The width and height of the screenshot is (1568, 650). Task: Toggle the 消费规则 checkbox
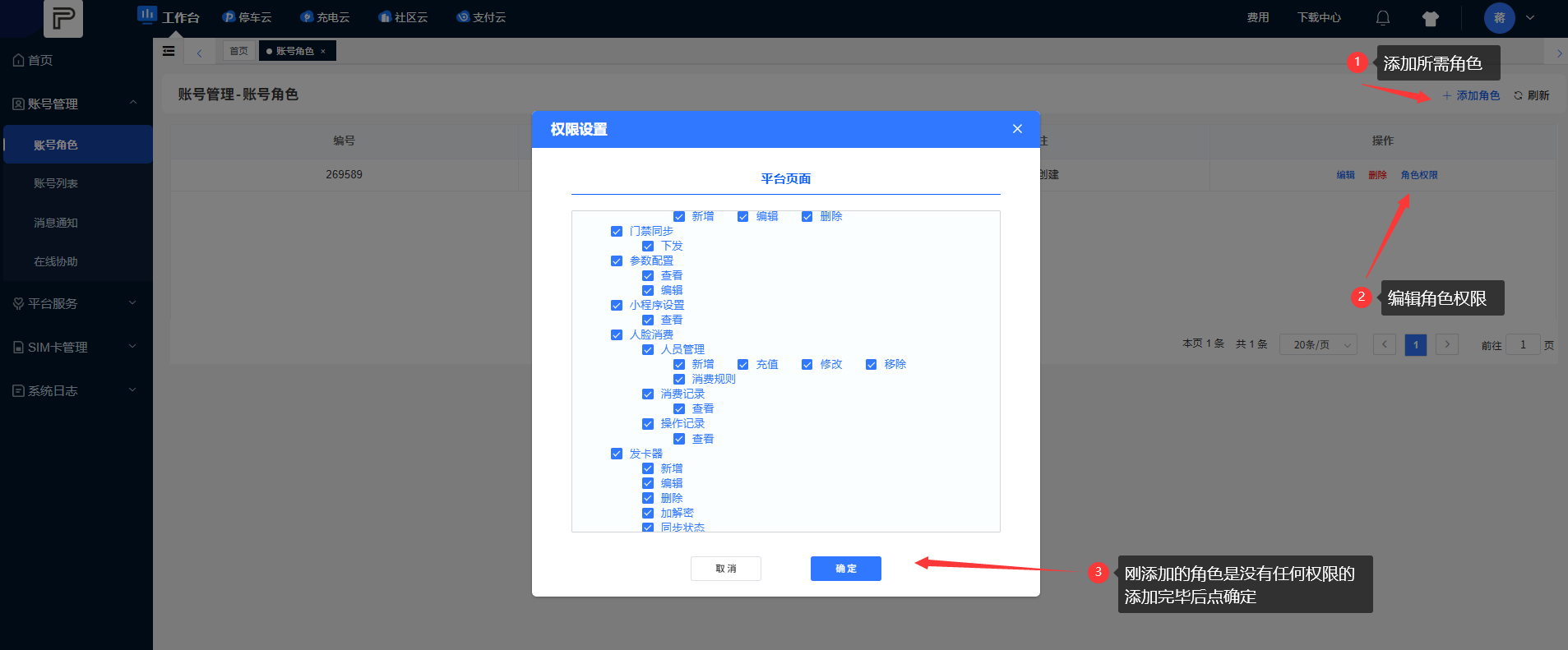[x=679, y=380]
